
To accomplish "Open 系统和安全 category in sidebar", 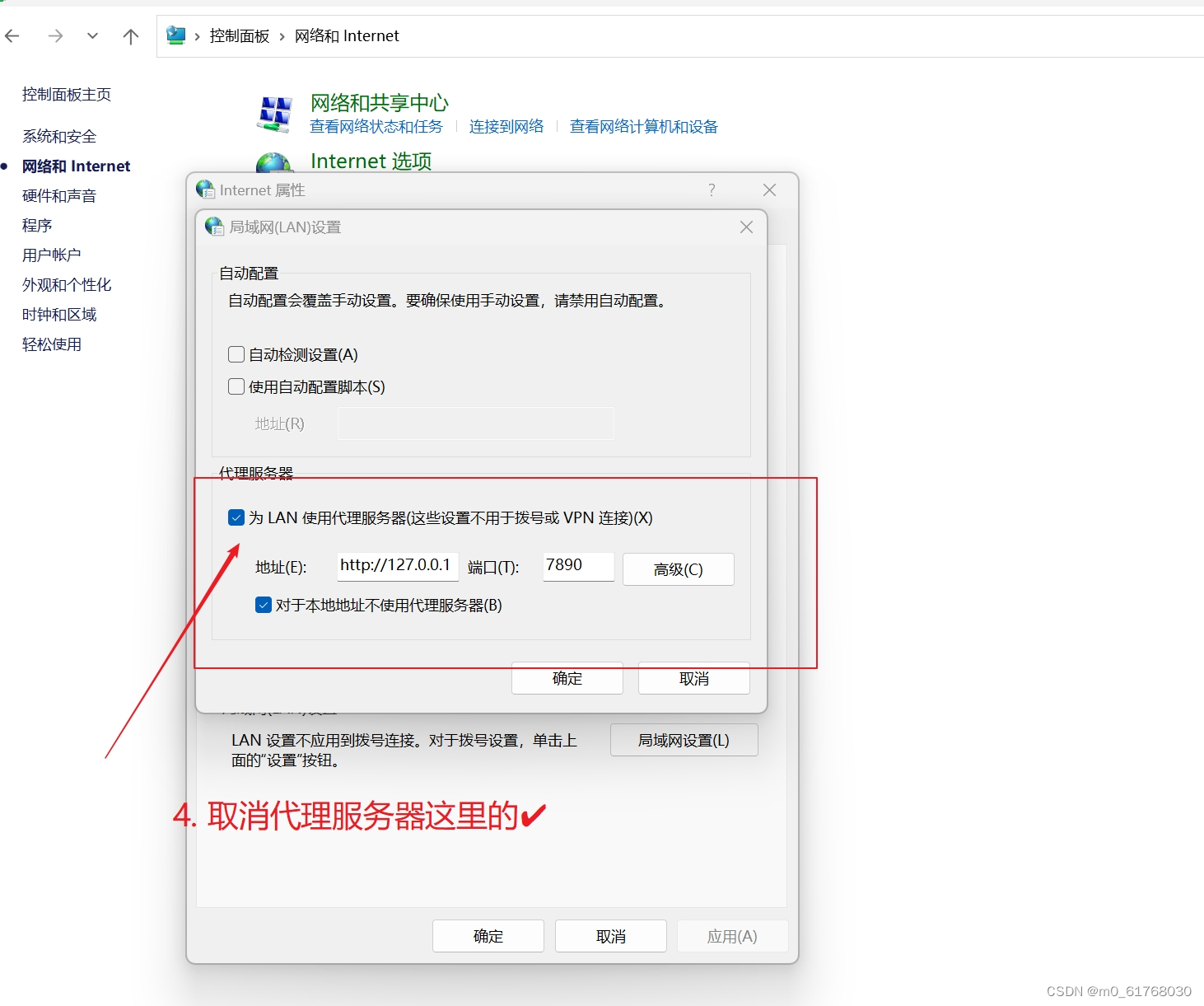I will point(59,136).
